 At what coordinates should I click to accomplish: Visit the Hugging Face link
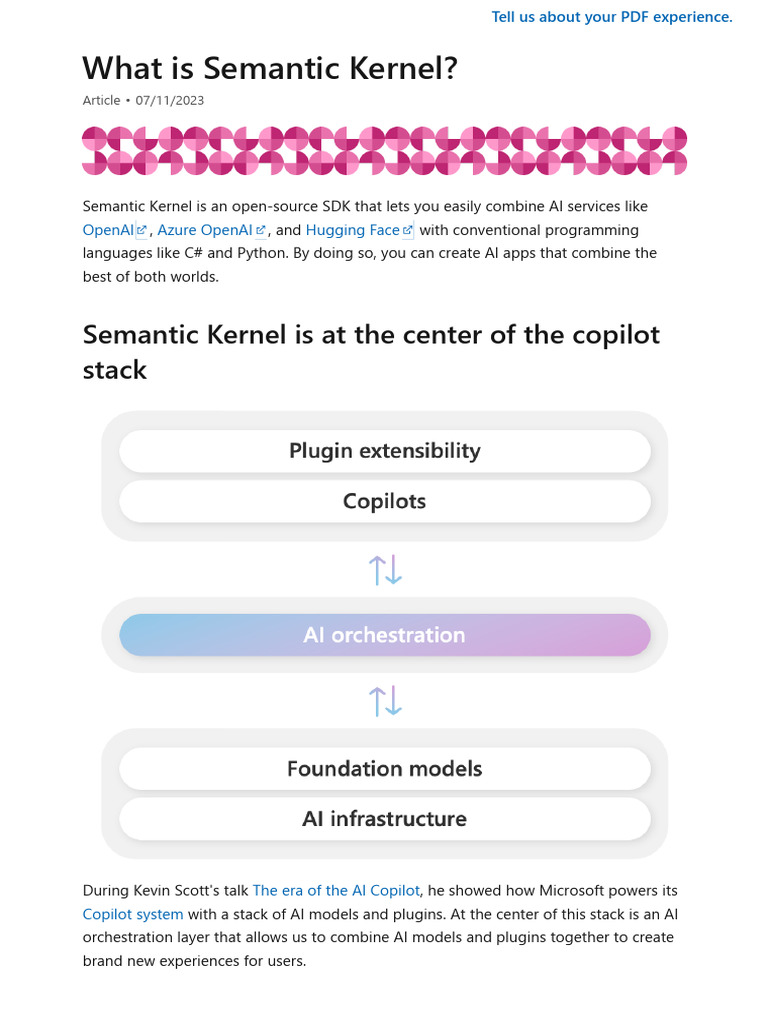[x=352, y=230]
